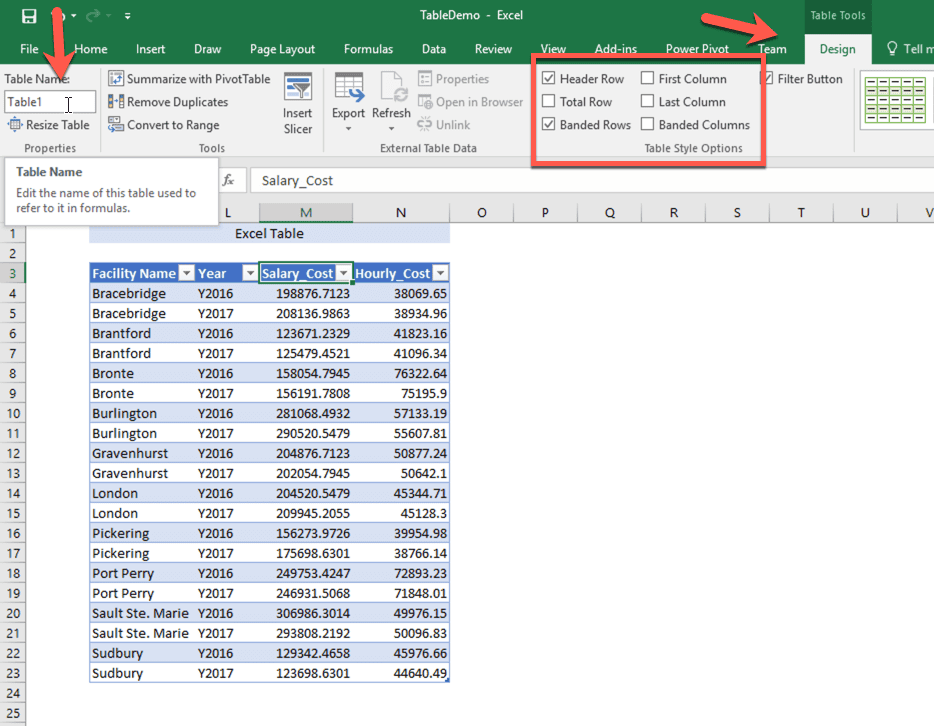934x726 pixels.
Task: Open the Year column filter dropdown
Action: [247, 272]
